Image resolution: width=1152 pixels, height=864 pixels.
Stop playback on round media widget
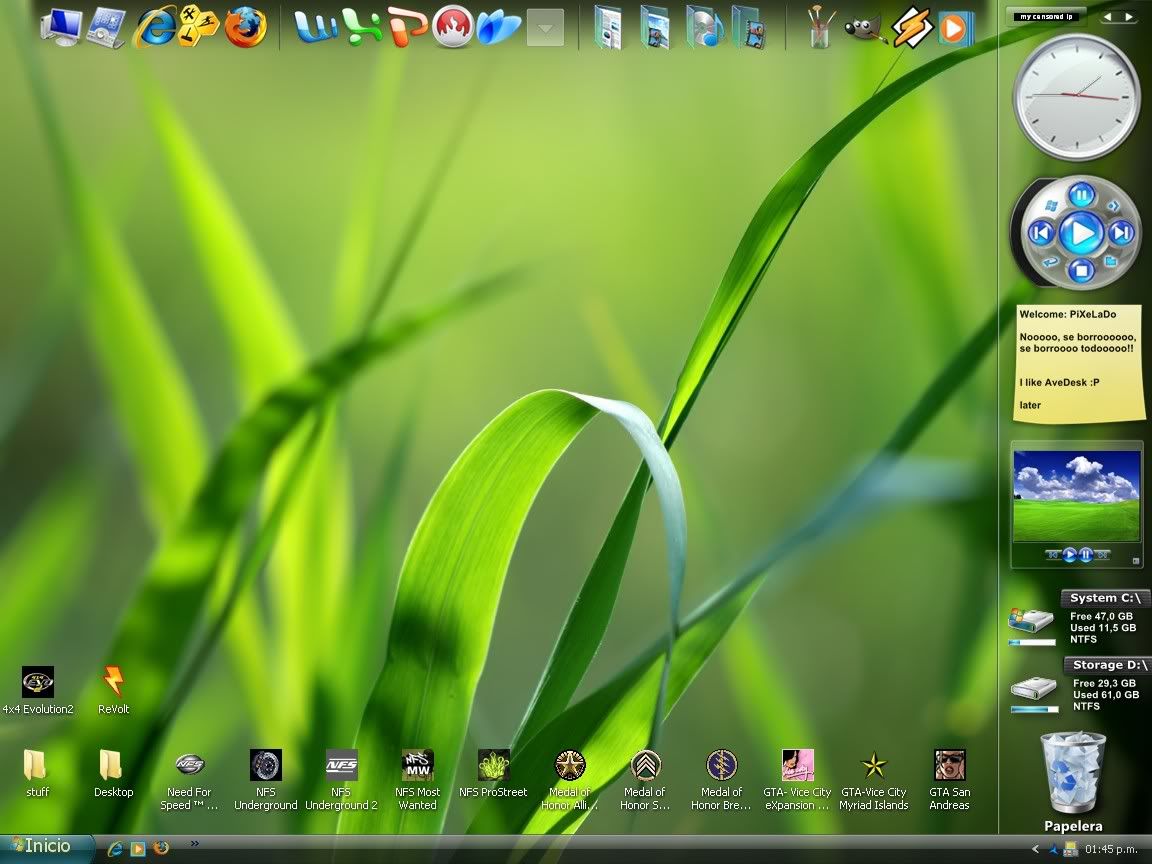[1080, 271]
